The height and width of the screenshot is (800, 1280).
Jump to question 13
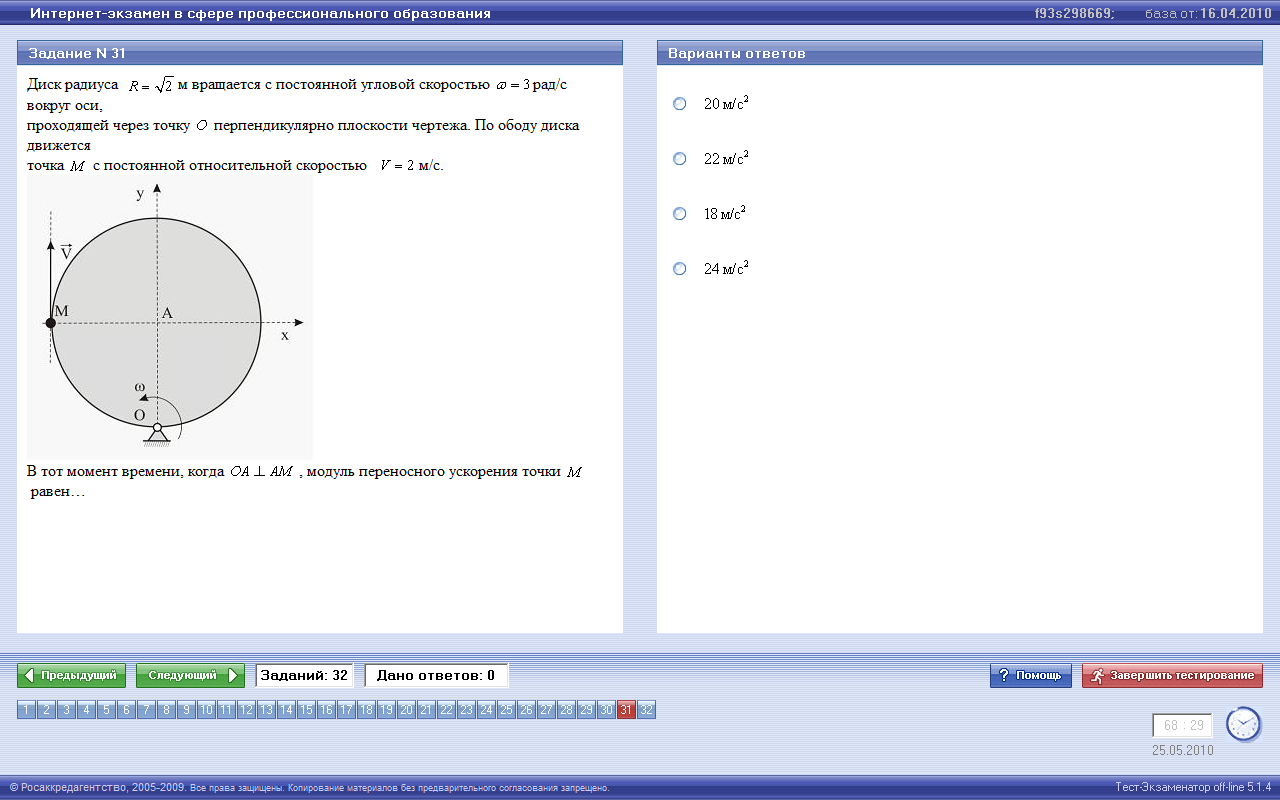(267, 710)
